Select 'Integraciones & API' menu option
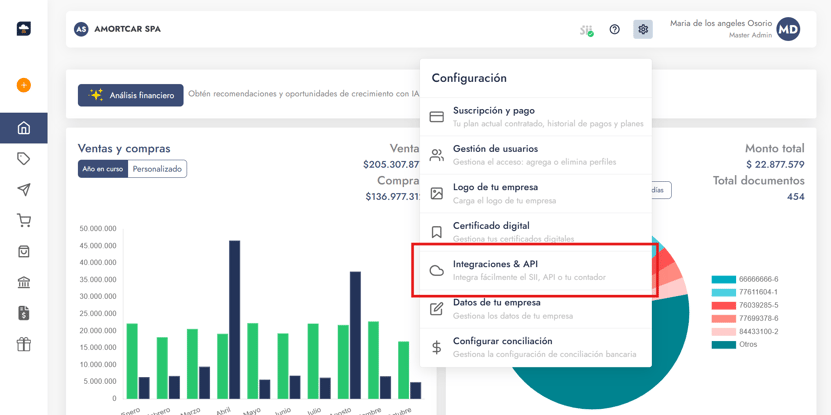Image resolution: width=831 pixels, height=415 pixels. coord(534,270)
